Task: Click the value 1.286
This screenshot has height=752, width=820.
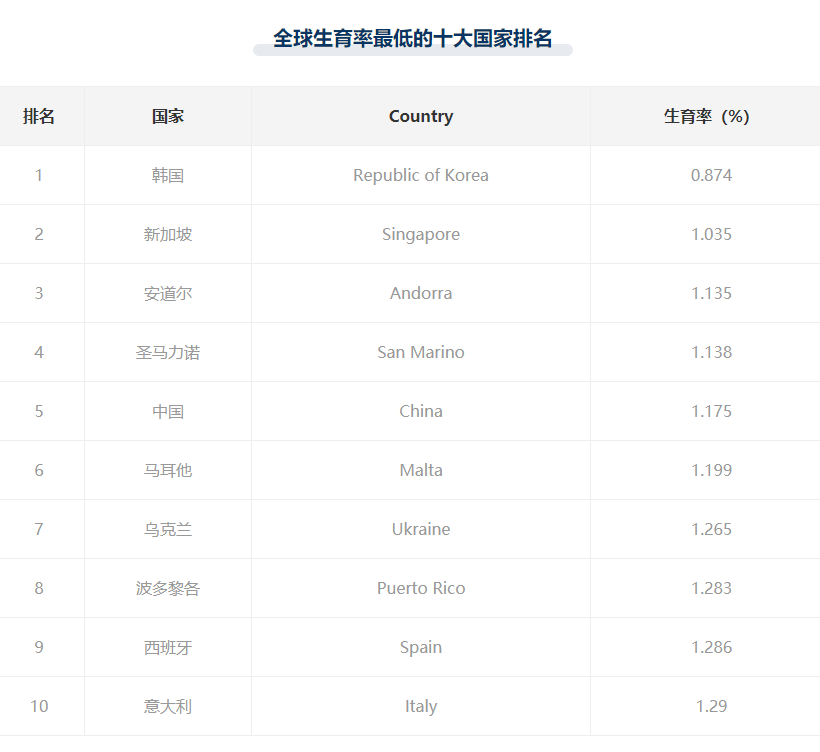Action: click(x=711, y=648)
